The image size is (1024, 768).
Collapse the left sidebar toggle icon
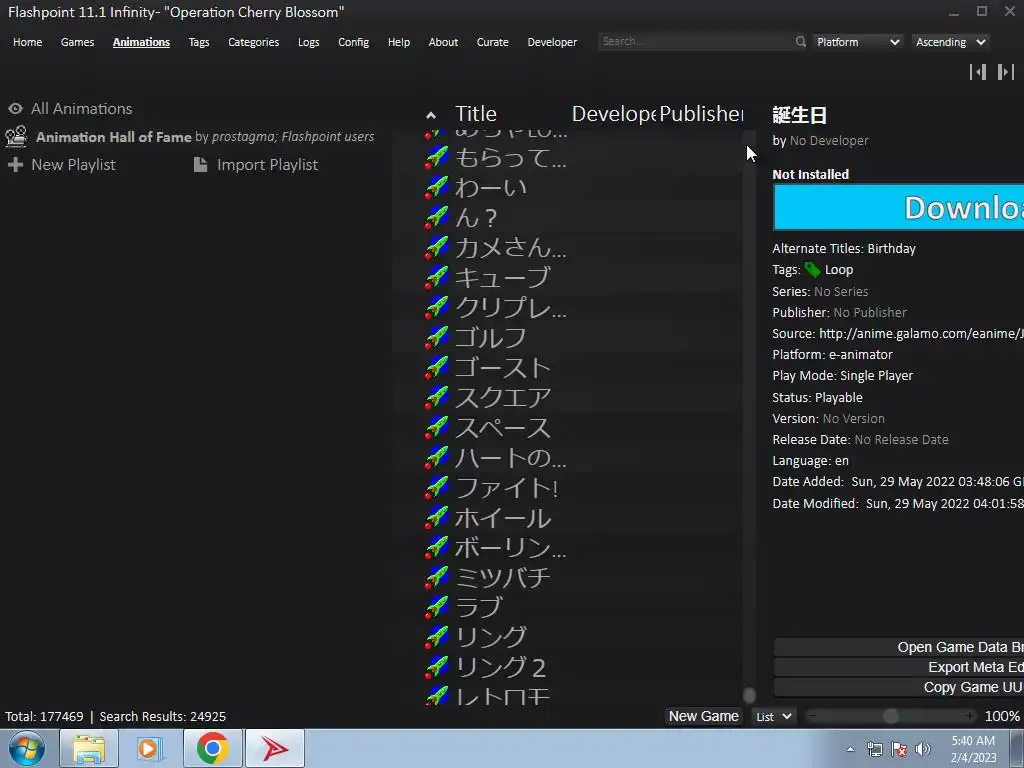click(x=978, y=72)
